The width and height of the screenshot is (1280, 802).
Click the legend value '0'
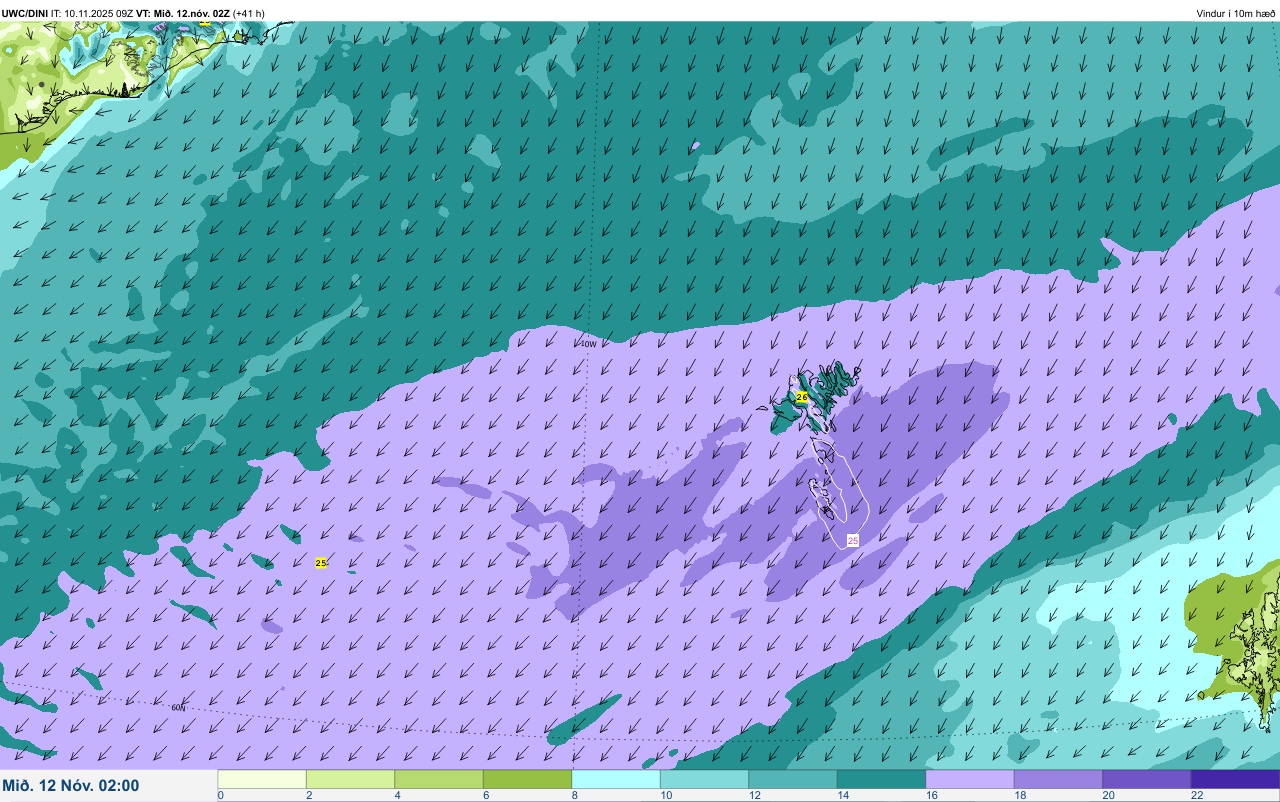tap(220, 795)
